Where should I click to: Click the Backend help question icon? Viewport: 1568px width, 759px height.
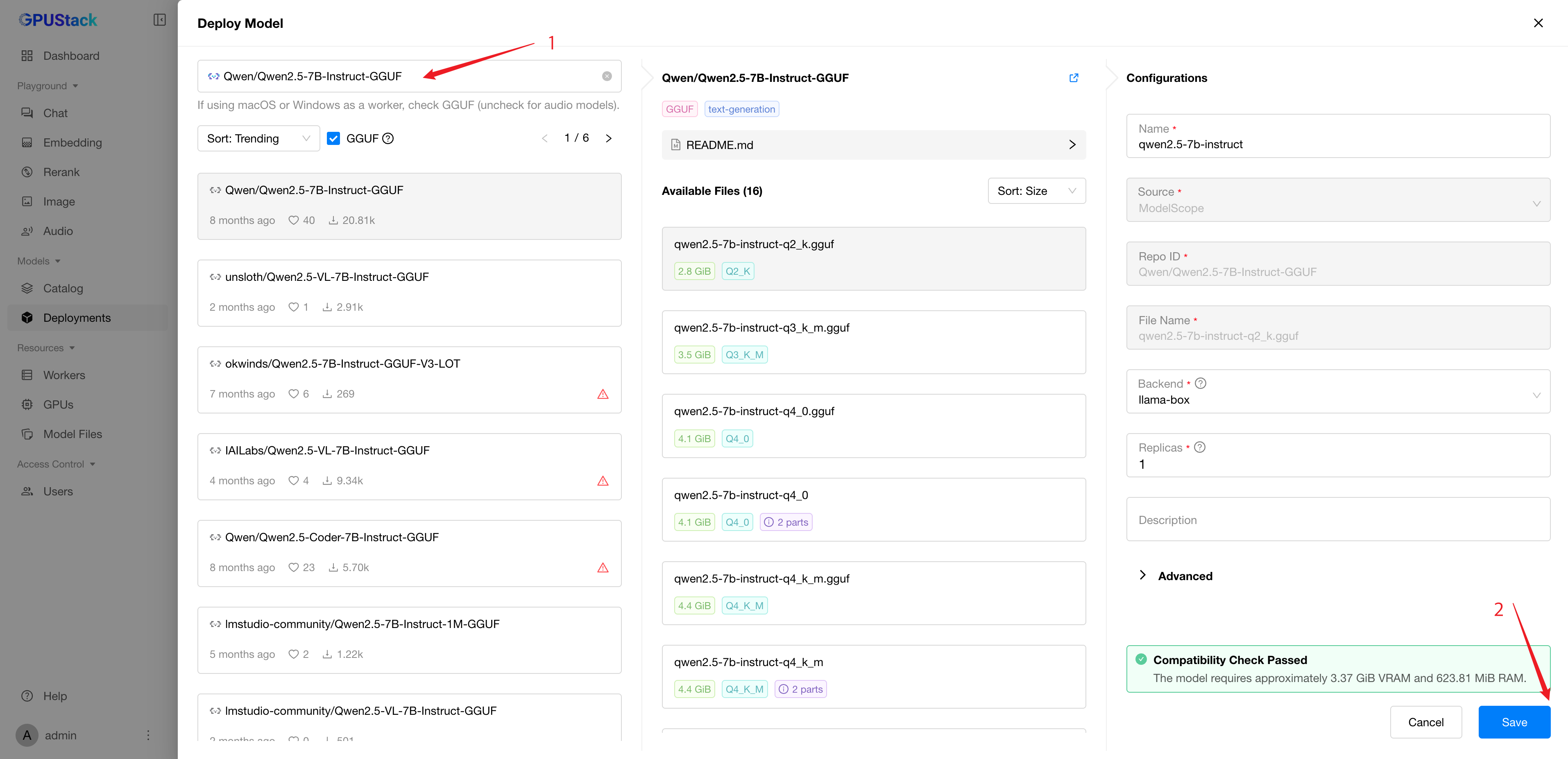pos(1200,383)
